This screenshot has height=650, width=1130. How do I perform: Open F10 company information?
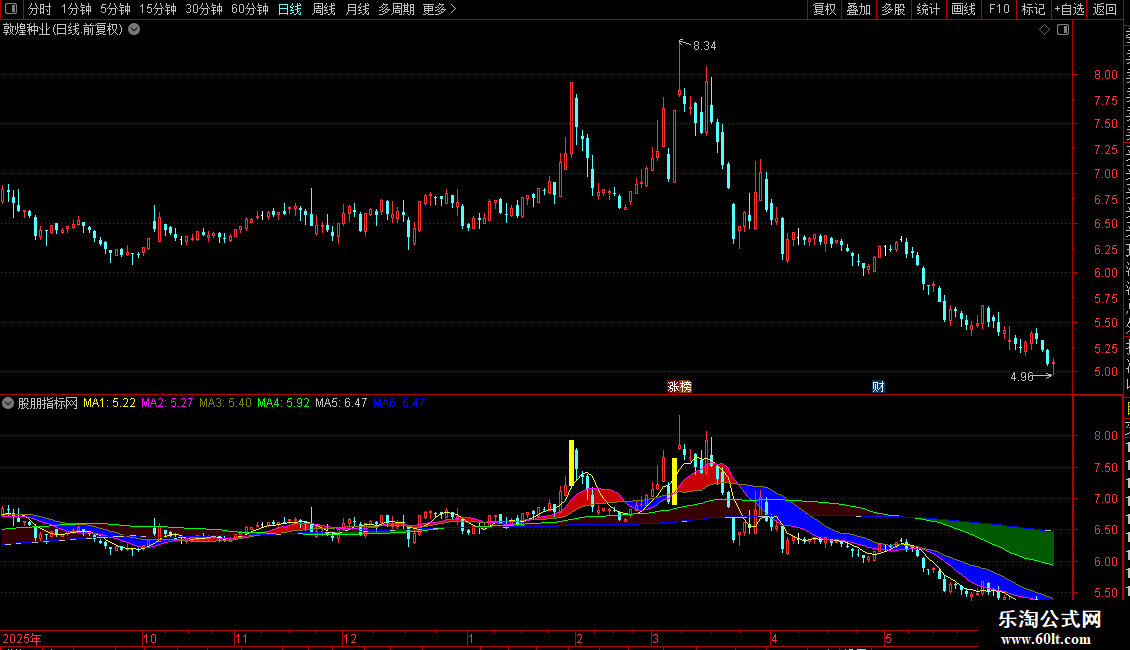click(x=999, y=9)
